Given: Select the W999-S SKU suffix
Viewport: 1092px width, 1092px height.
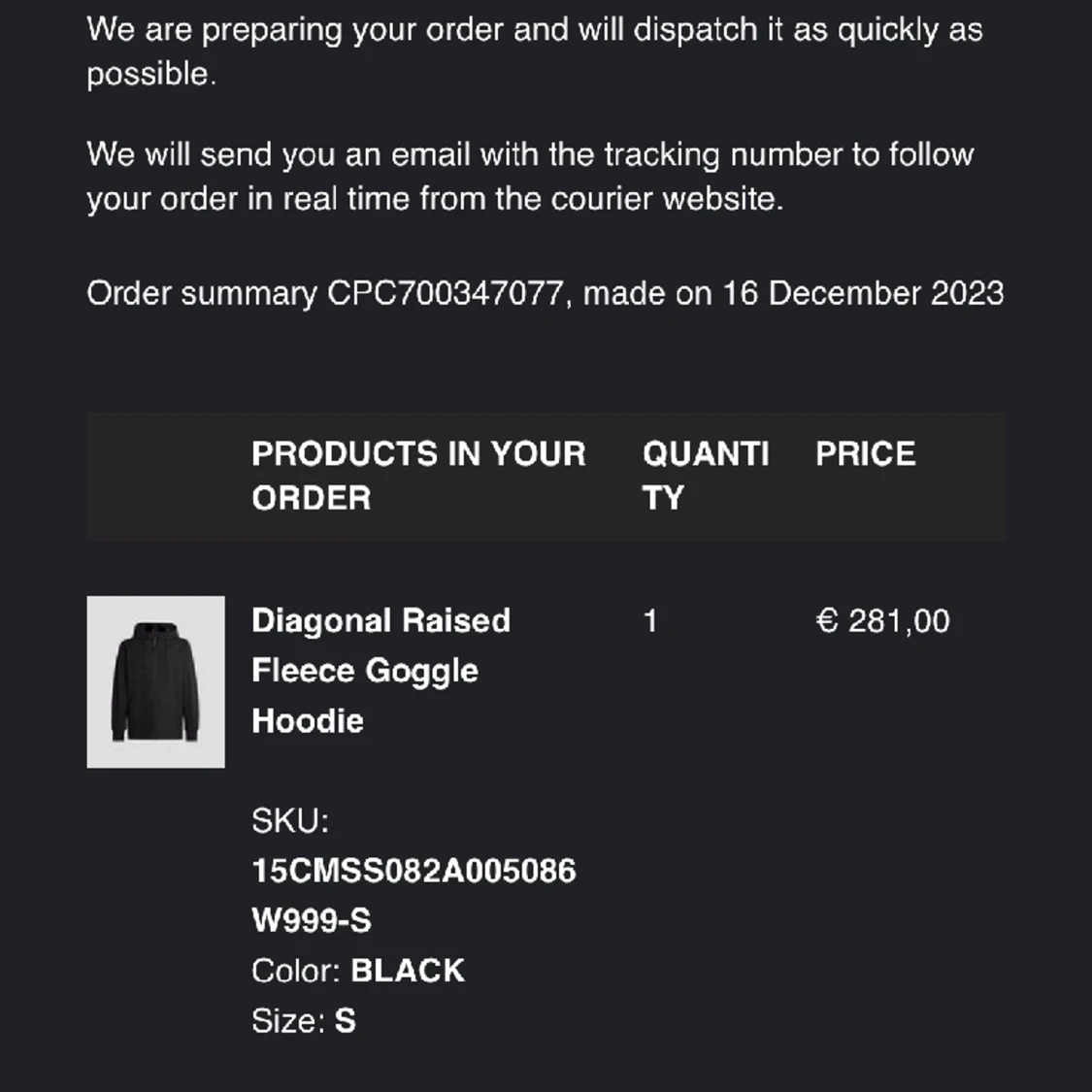Looking at the screenshot, I should [x=312, y=920].
